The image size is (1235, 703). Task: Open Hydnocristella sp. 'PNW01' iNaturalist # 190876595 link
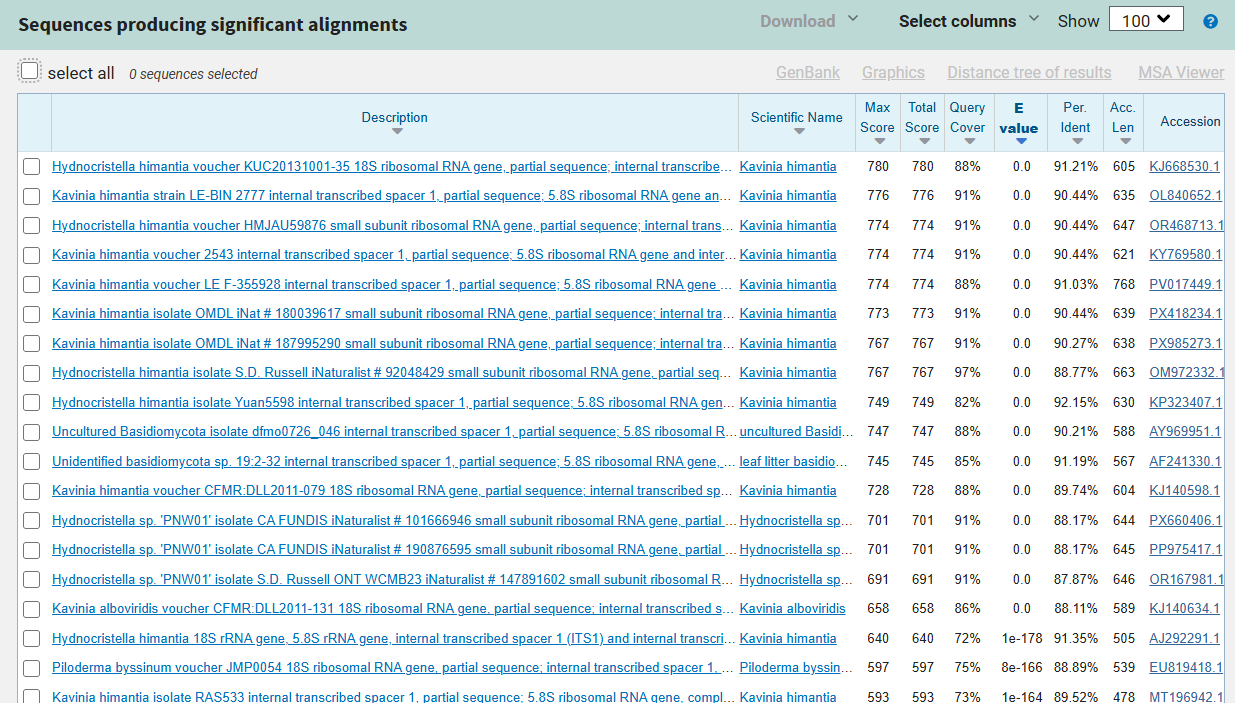(x=394, y=550)
